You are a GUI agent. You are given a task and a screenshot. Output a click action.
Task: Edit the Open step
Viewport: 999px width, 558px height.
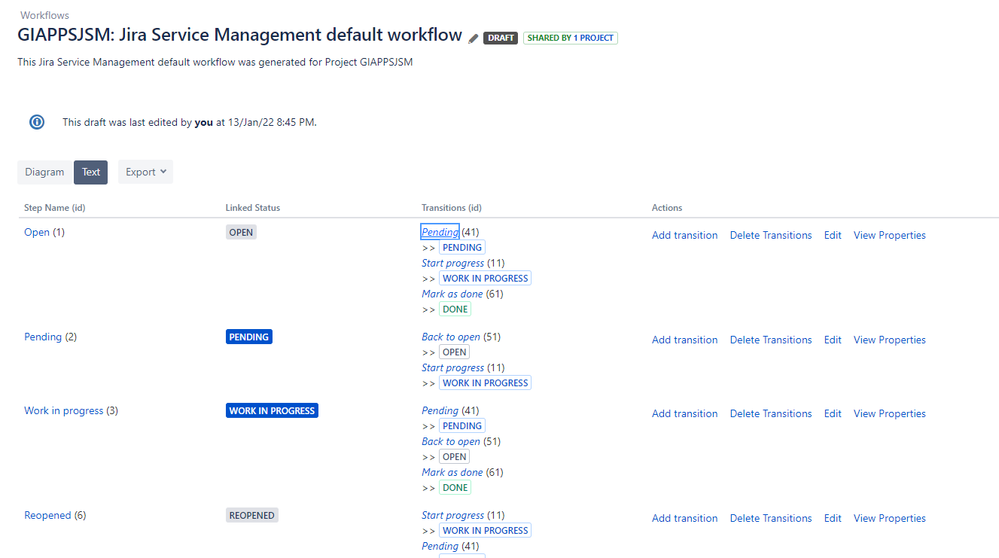[x=833, y=235]
